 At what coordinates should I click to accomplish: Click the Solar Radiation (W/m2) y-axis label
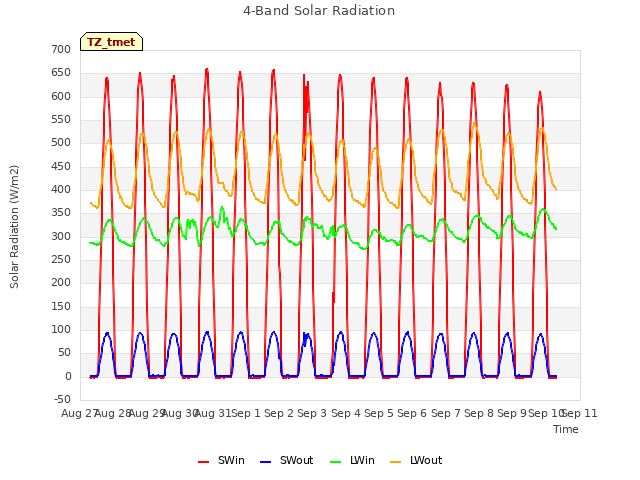[14, 227]
